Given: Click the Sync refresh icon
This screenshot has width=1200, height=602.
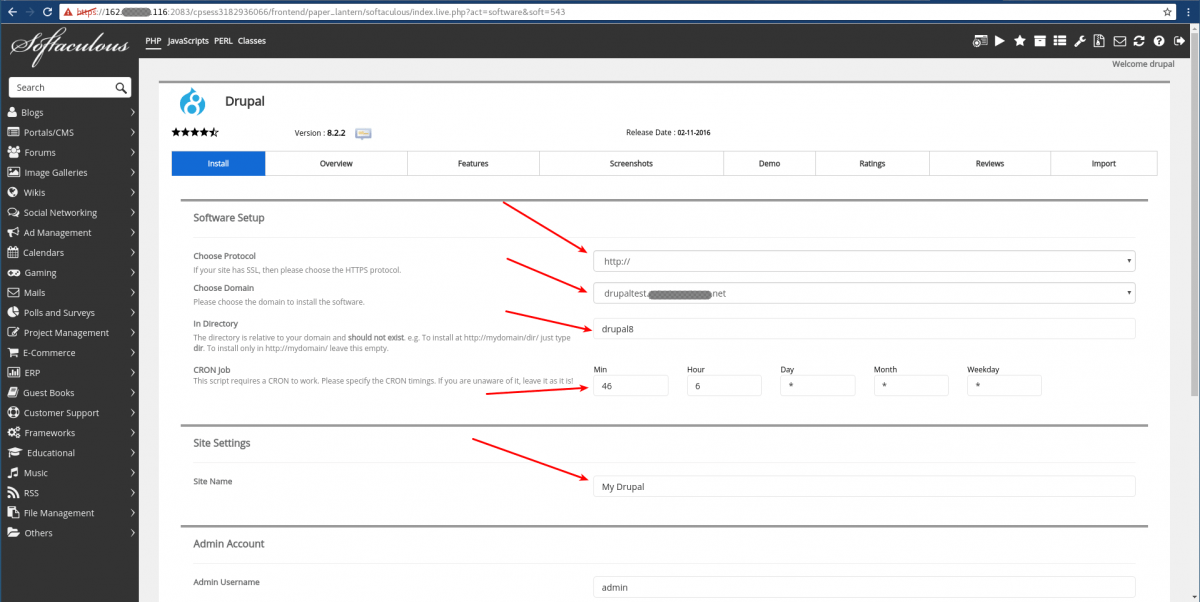Looking at the screenshot, I should (1140, 40).
